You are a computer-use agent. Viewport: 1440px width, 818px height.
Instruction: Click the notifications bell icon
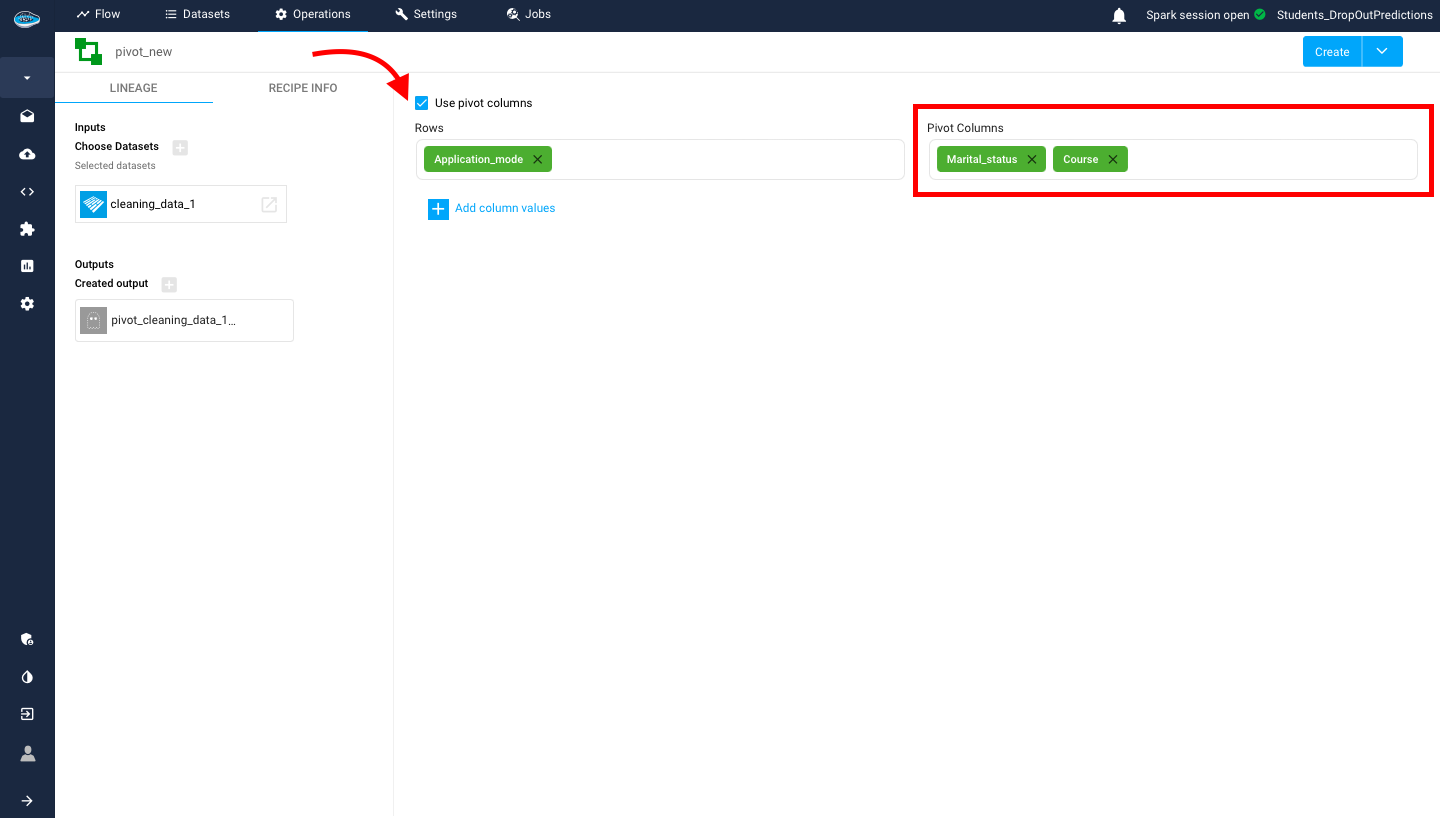point(1119,15)
